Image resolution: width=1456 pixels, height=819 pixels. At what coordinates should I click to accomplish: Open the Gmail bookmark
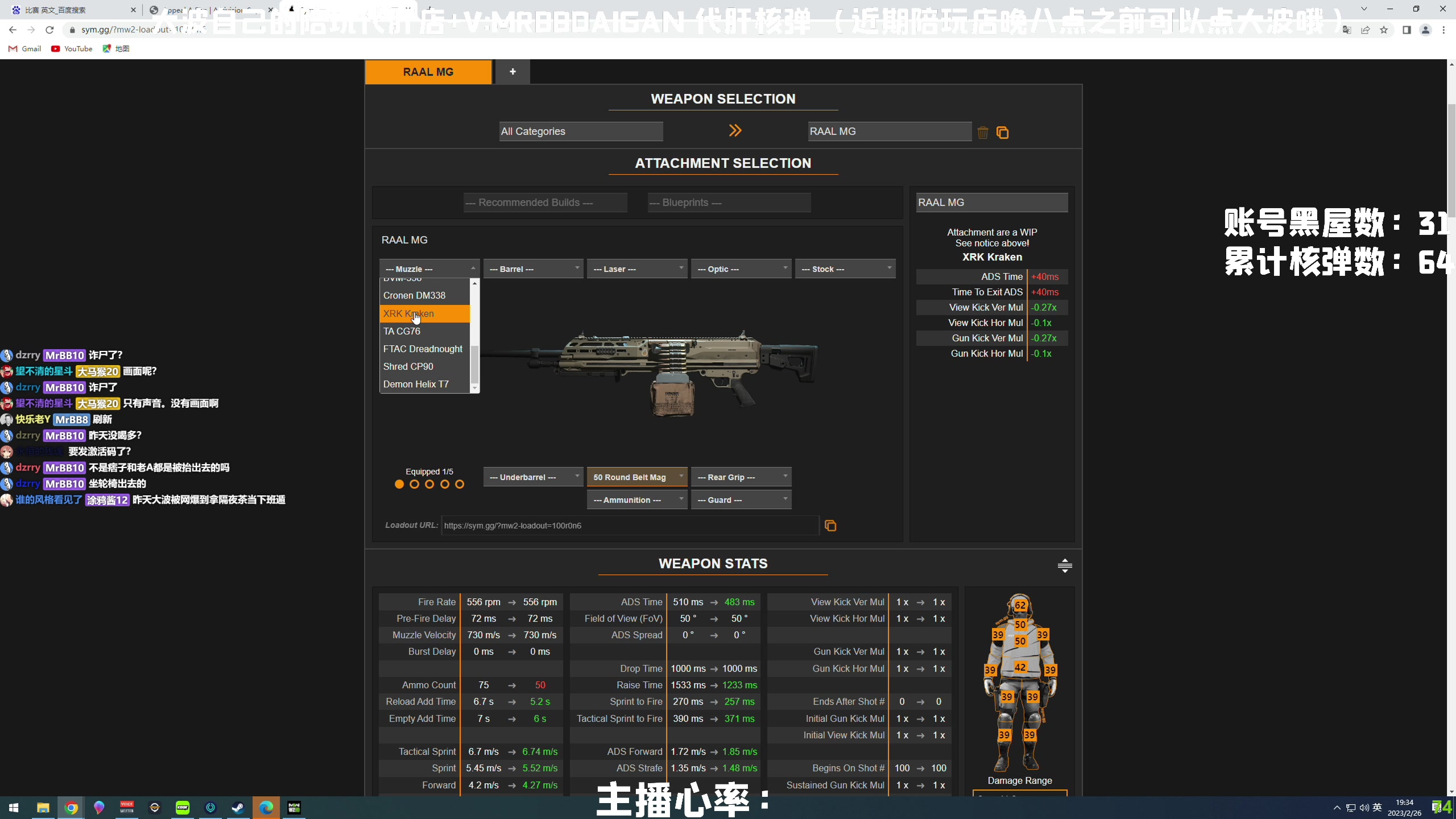click(25, 48)
